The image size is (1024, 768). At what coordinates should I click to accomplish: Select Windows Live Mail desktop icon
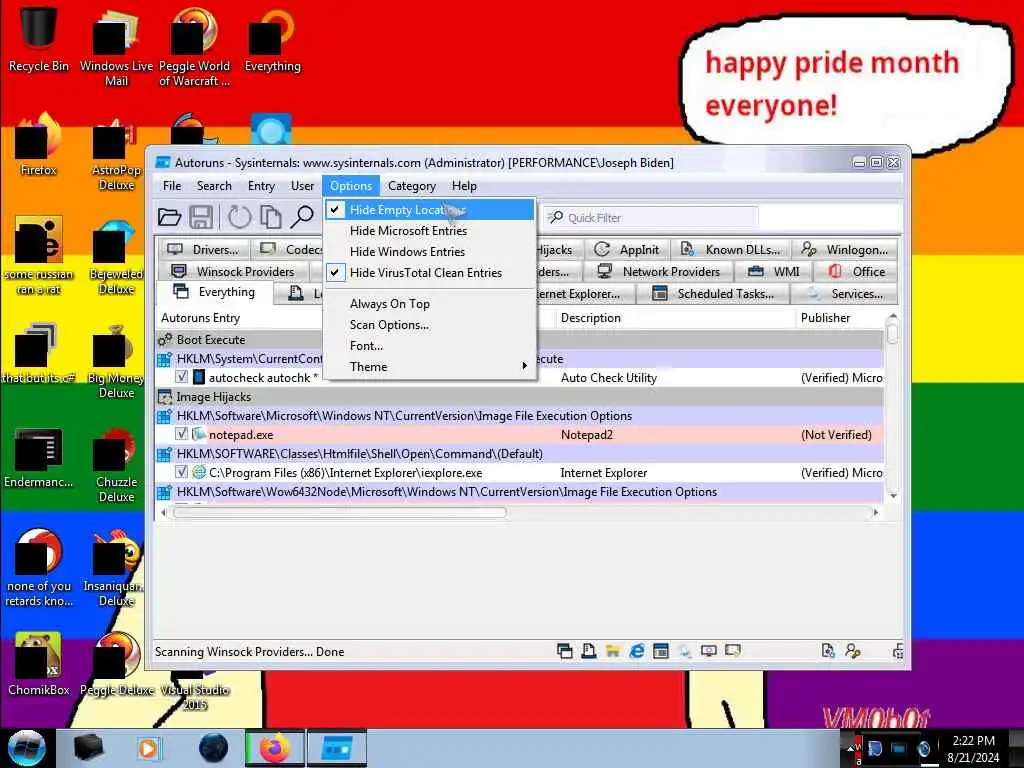[x=116, y=46]
